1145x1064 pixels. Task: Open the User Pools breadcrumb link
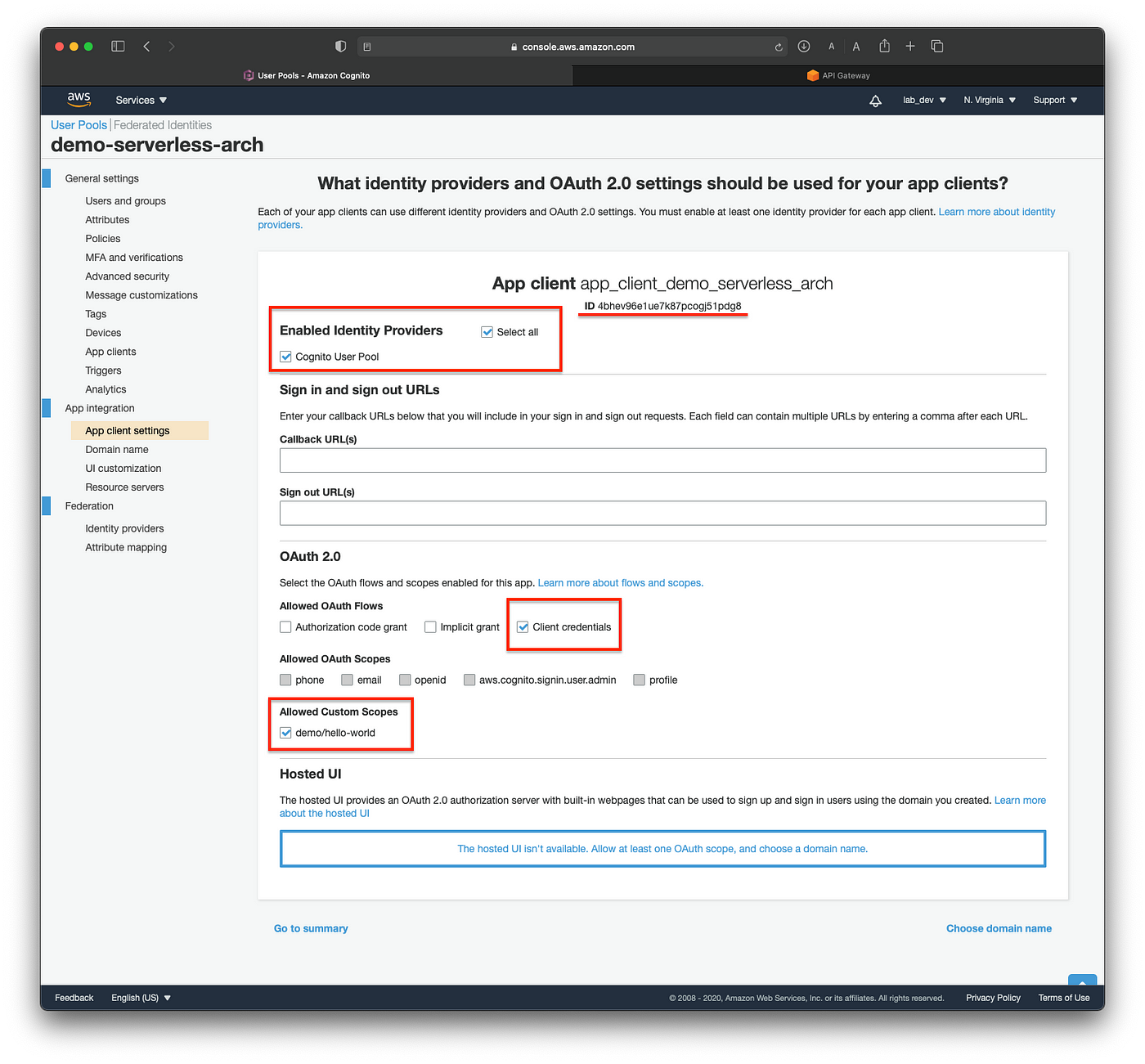(79, 125)
